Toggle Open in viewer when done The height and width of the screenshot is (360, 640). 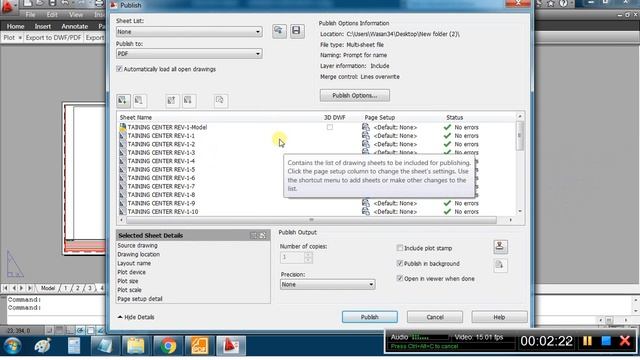(x=400, y=278)
